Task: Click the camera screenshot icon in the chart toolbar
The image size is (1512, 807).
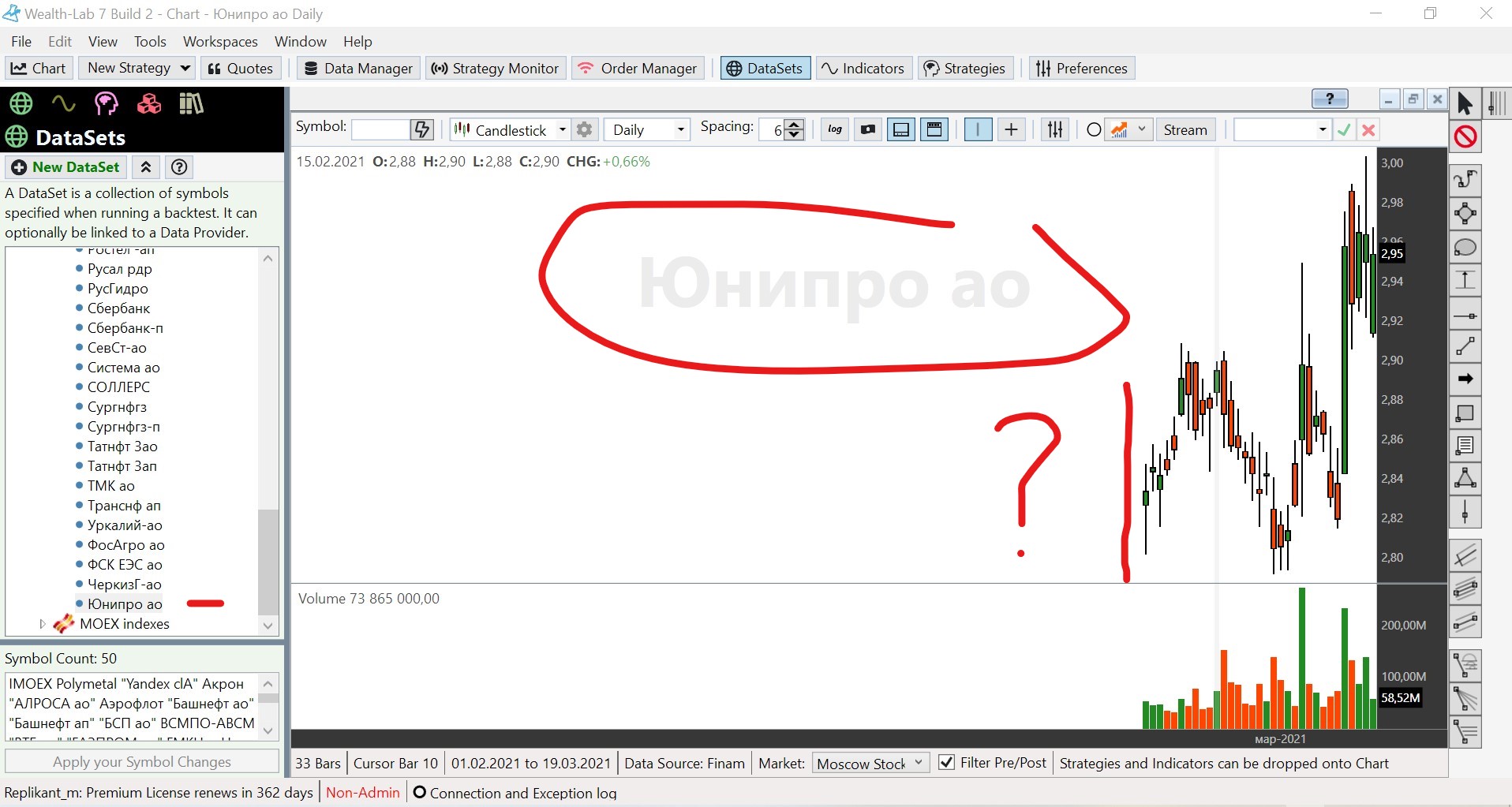Action: 866,129
